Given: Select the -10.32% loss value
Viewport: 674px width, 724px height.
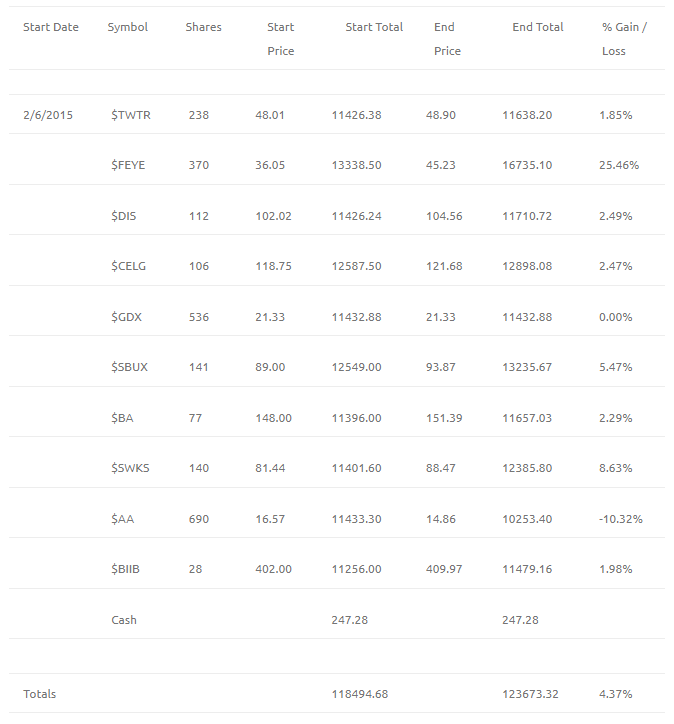Looking at the screenshot, I should click(620, 519).
